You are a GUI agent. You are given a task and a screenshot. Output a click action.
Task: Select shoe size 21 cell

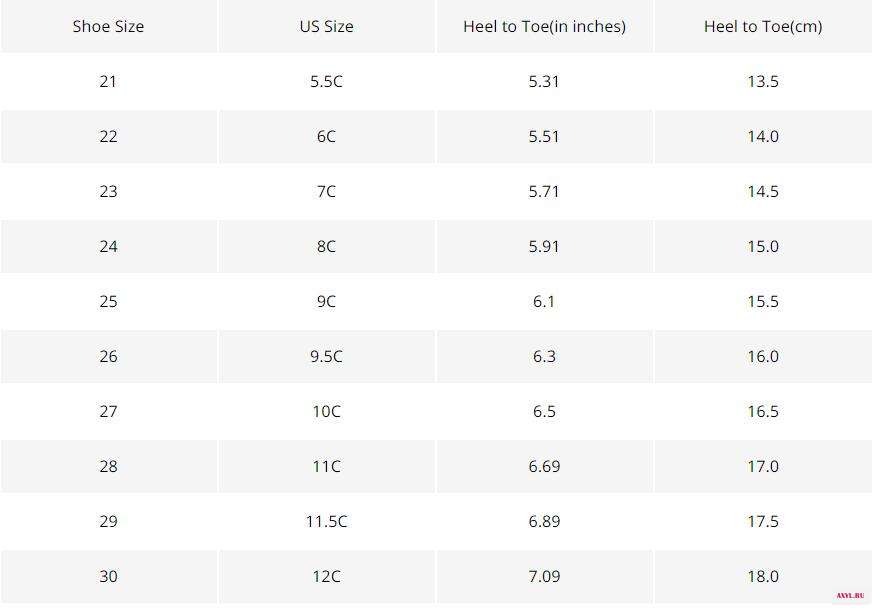coord(108,81)
